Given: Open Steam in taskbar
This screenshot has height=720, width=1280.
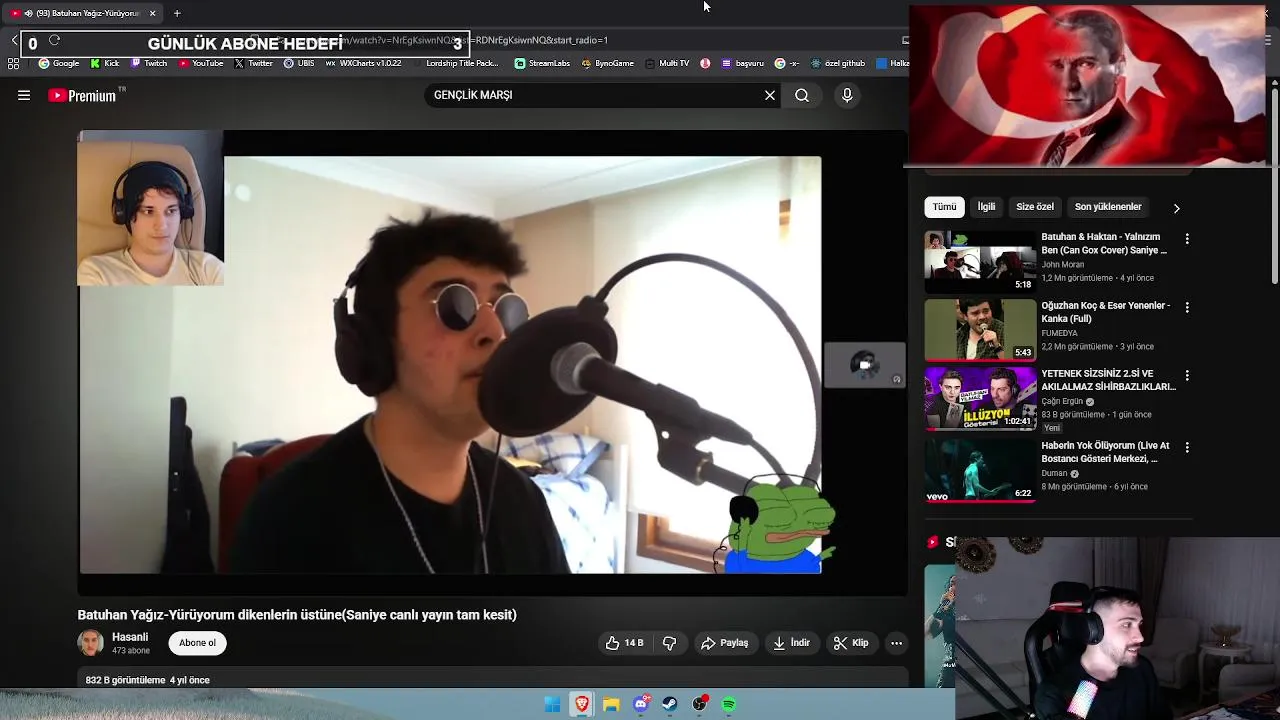Looking at the screenshot, I should 670,705.
